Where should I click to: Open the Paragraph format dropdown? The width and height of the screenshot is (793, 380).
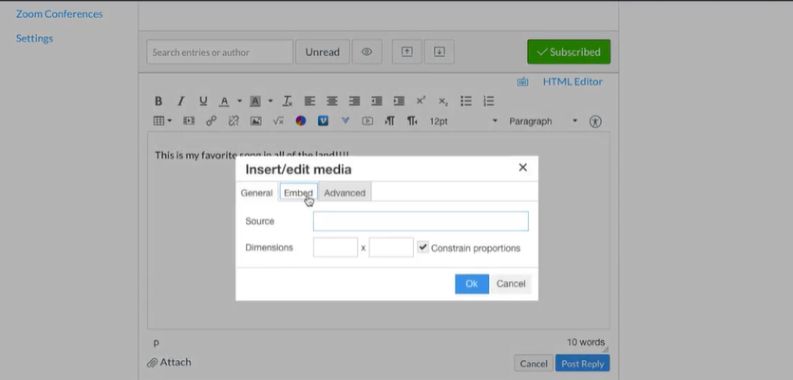pyautogui.click(x=543, y=121)
